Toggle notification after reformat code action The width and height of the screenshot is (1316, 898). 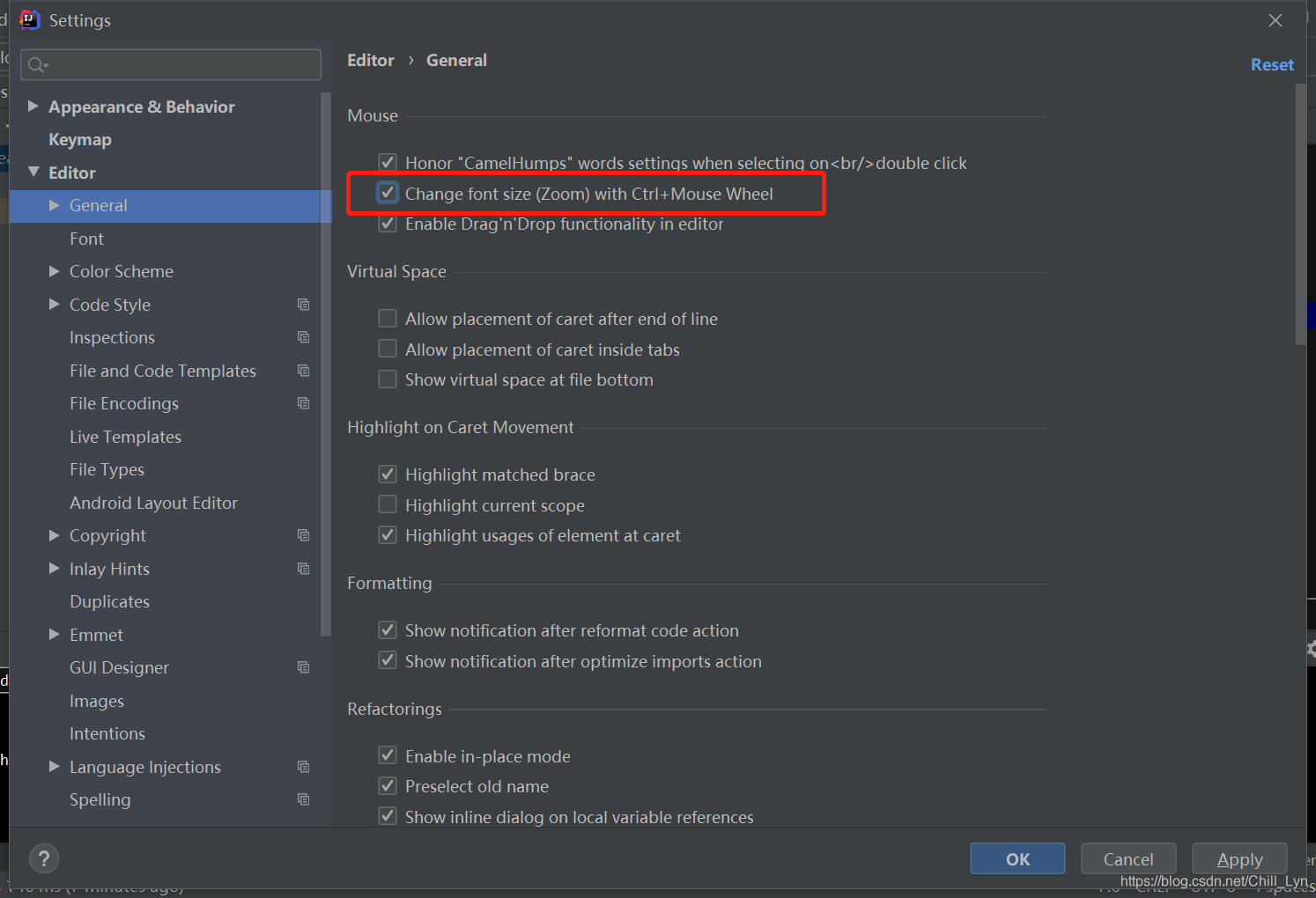[x=388, y=630]
